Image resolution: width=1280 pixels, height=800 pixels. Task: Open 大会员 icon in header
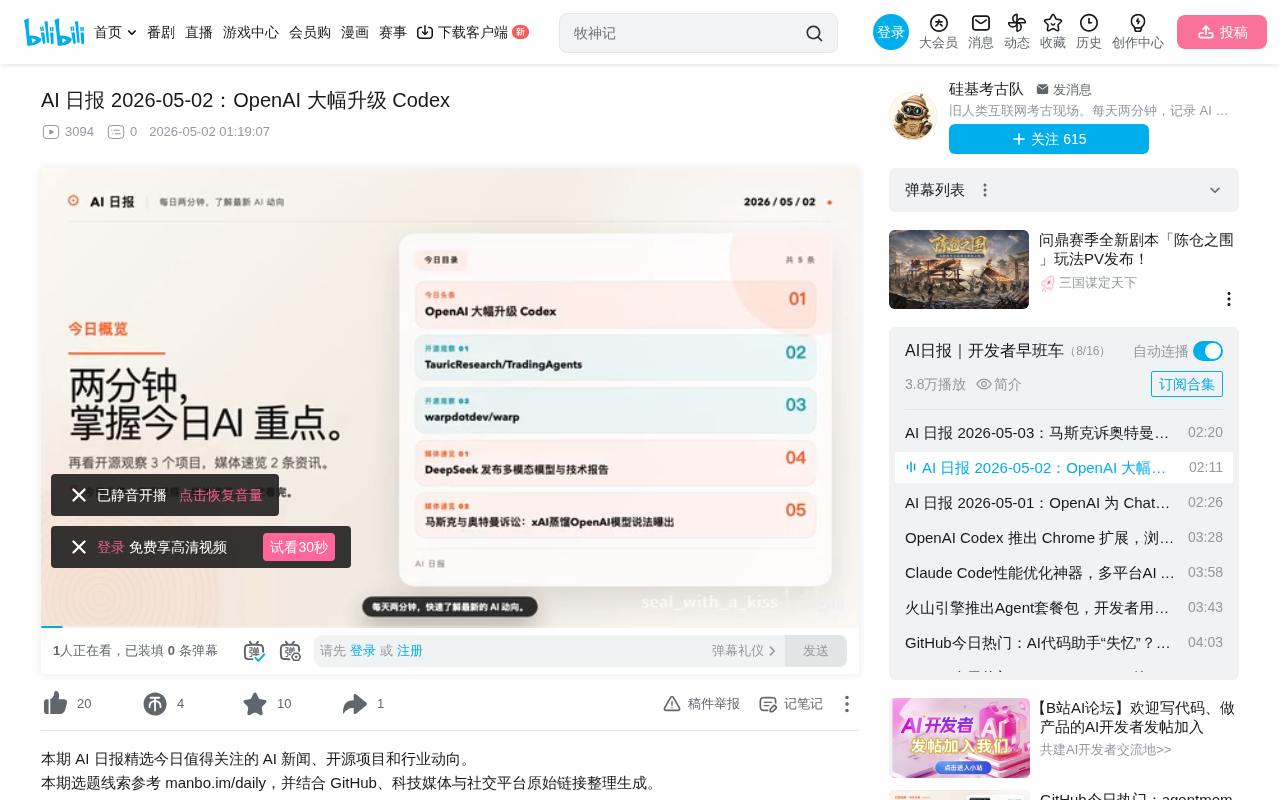(938, 23)
